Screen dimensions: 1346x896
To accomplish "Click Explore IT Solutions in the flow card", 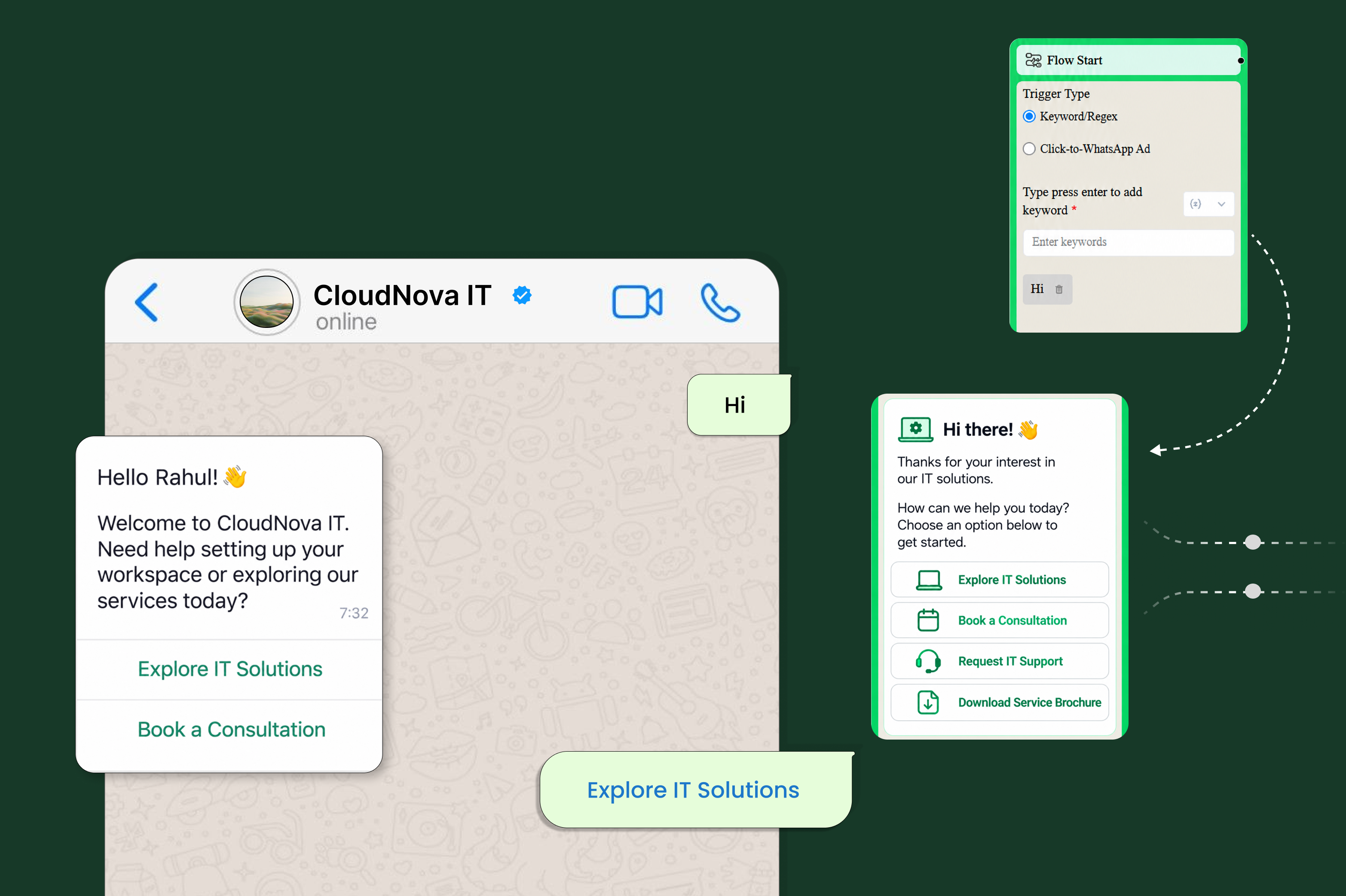I will pyautogui.click(x=999, y=579).
